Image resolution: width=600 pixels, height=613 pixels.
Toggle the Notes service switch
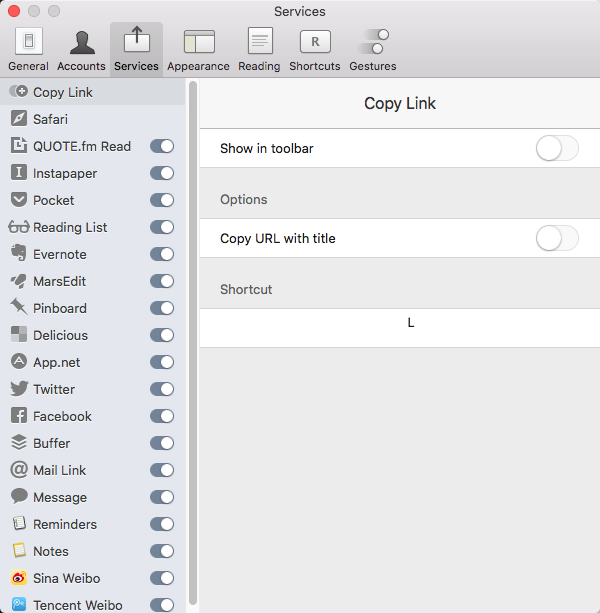(x=162, y=551)
